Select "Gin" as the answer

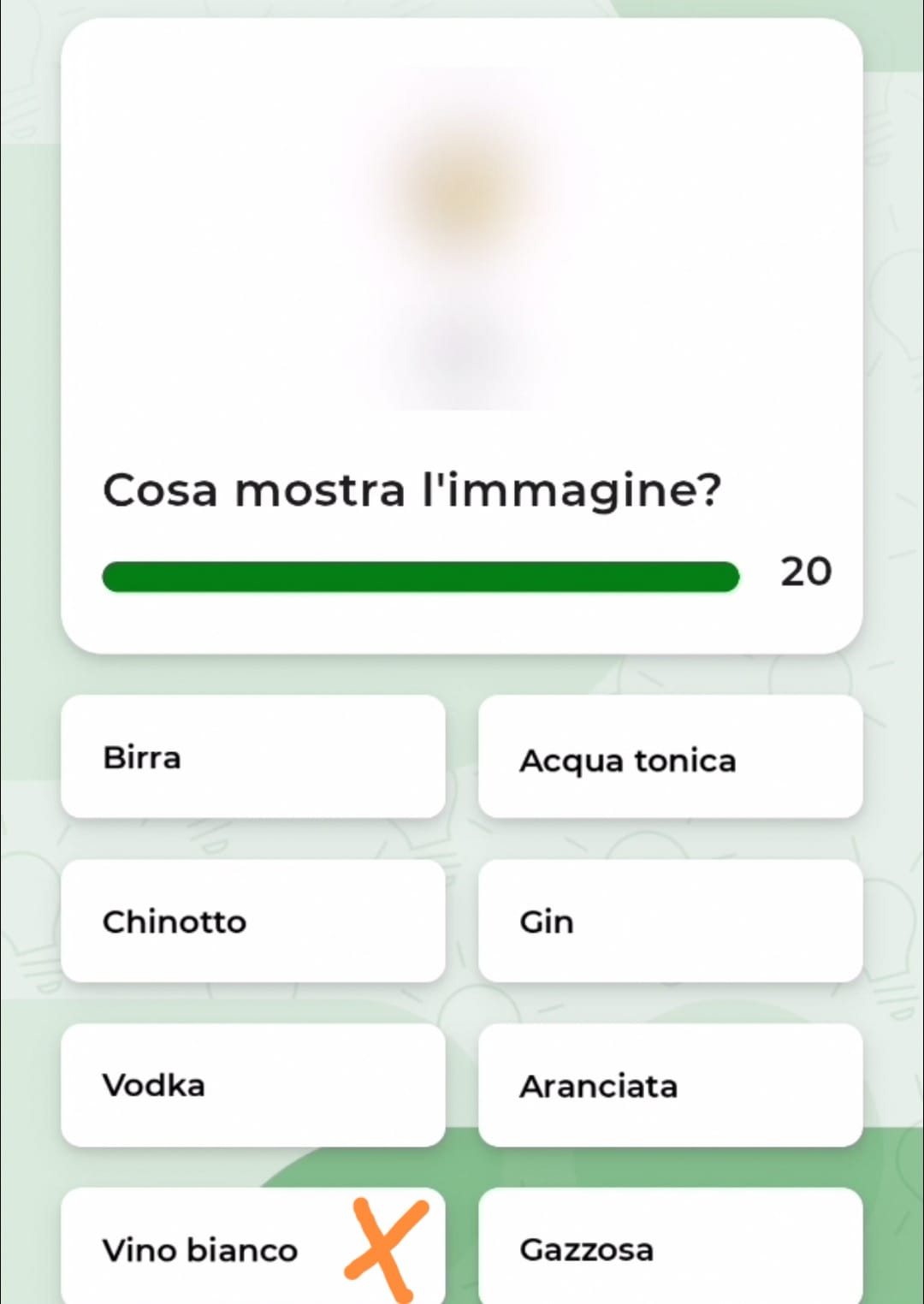670,921
